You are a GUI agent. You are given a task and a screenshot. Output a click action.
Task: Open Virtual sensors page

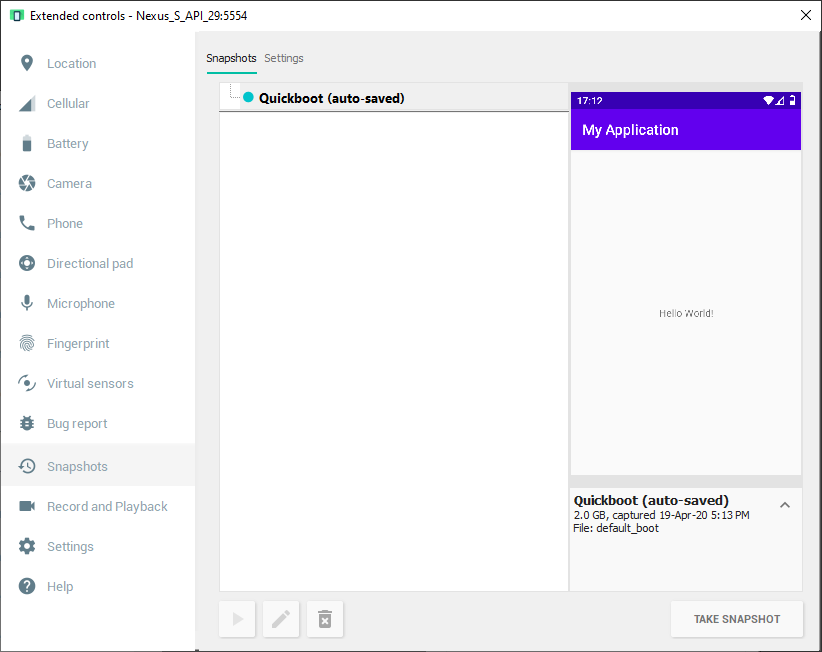(89, 384)
